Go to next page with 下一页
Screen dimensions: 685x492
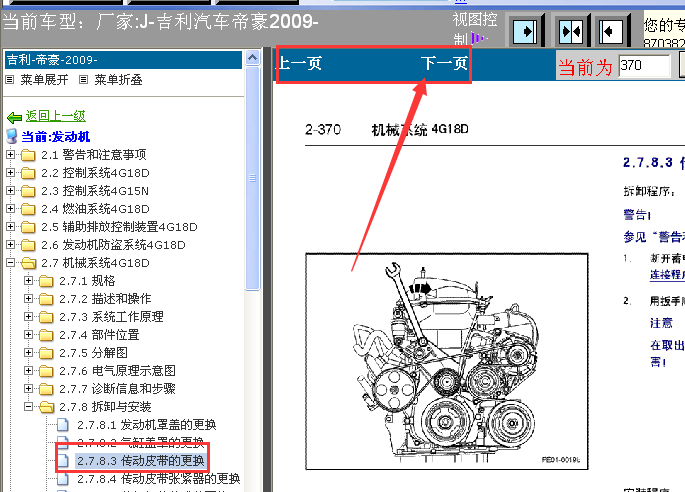pos(445,63)
